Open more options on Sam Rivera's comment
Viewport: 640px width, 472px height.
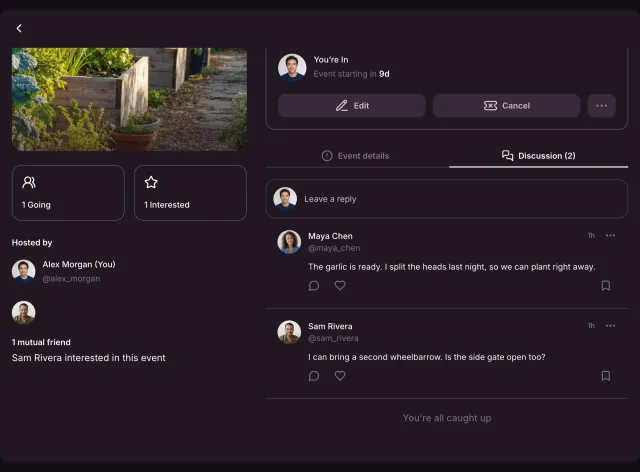click(x=610, y=326)
